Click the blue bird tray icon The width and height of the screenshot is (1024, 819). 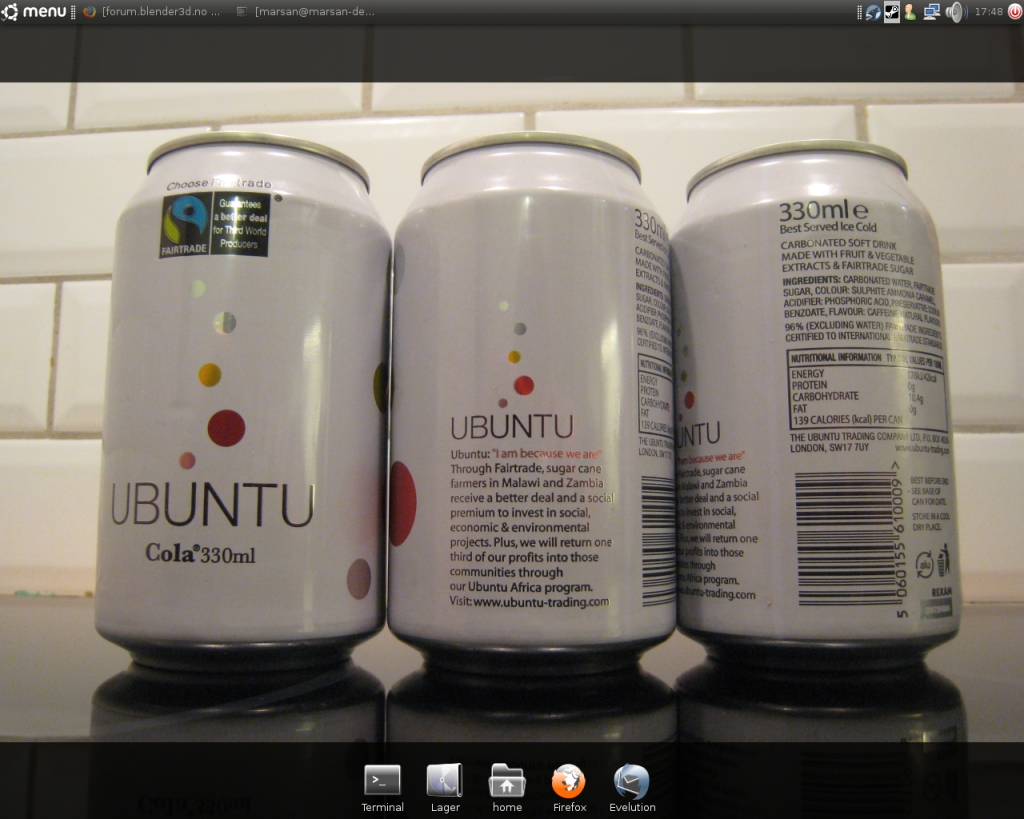tap(873, 12)
